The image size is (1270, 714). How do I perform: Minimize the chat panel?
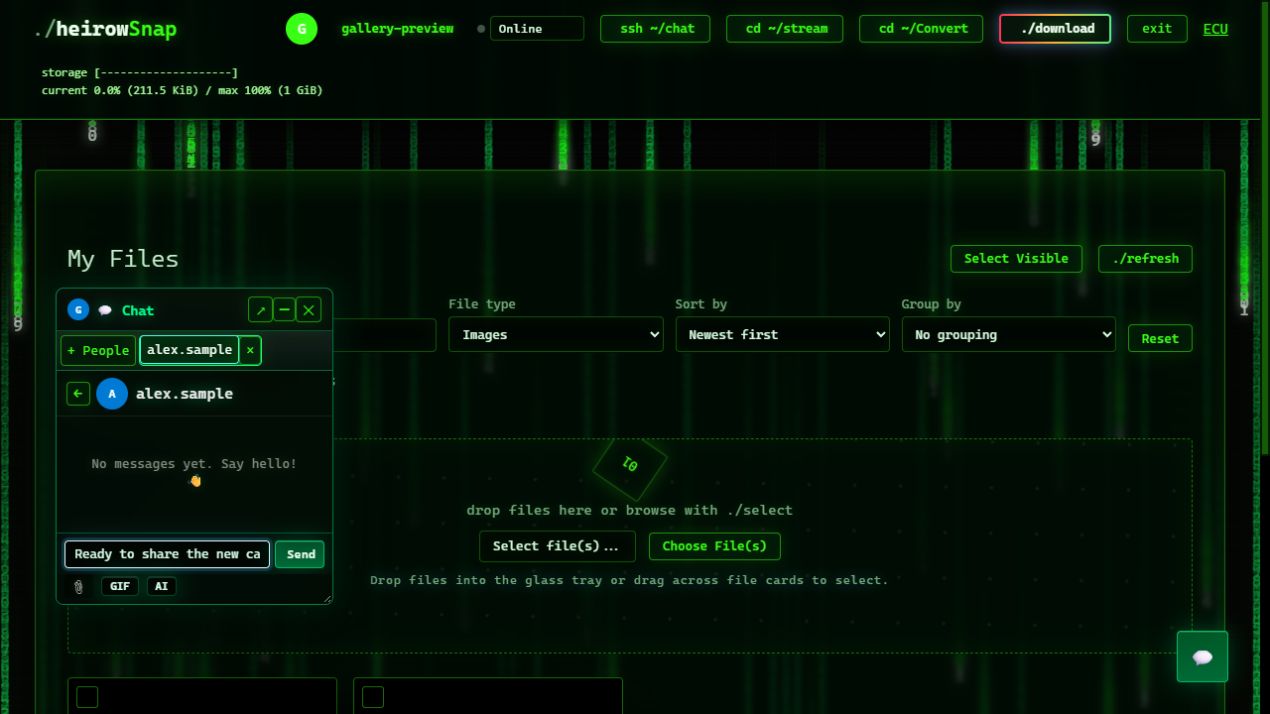coord(284,310)
